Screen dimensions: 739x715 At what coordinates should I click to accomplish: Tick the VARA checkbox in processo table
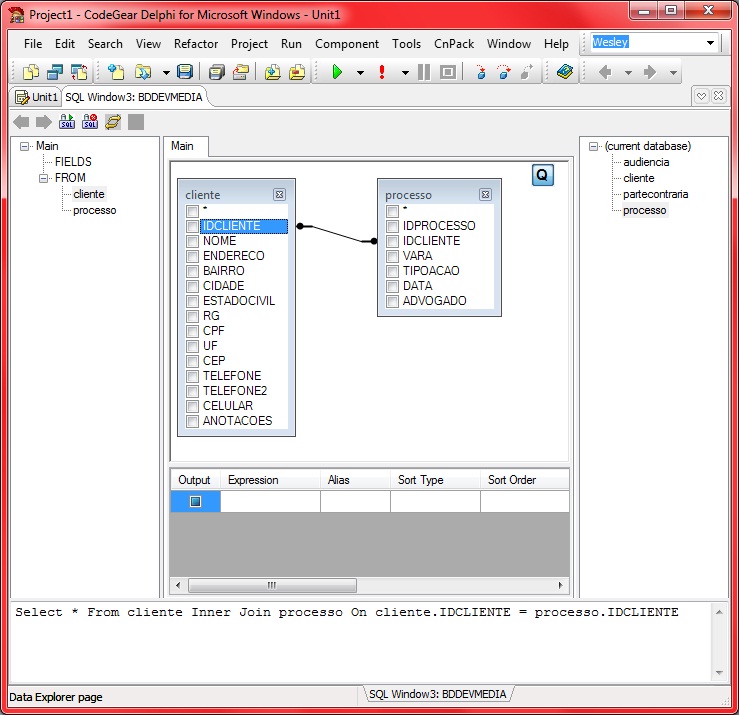pos(393,256)
